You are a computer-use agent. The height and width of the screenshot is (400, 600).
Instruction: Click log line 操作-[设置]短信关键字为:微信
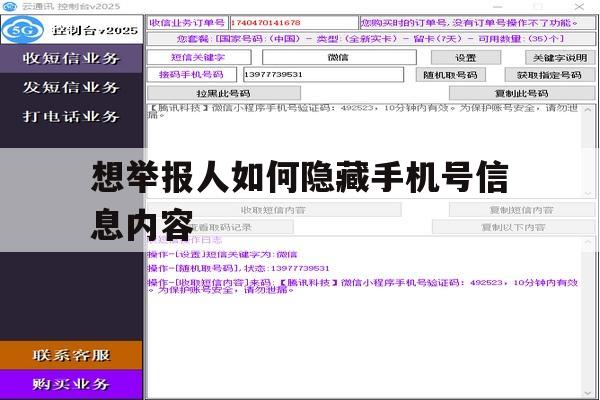[x=223, y=255]
